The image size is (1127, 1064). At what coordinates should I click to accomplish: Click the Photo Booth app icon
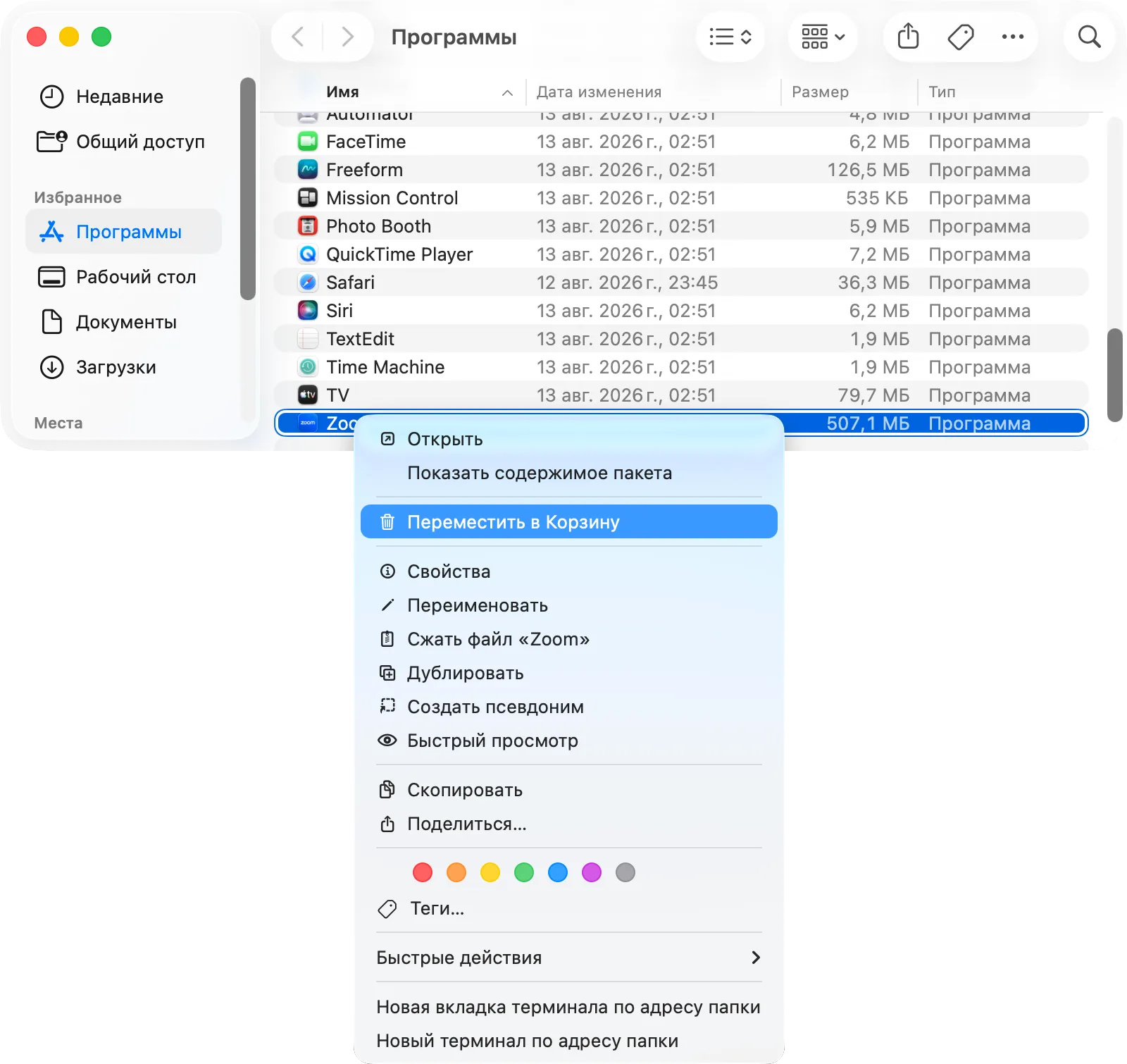308,226
